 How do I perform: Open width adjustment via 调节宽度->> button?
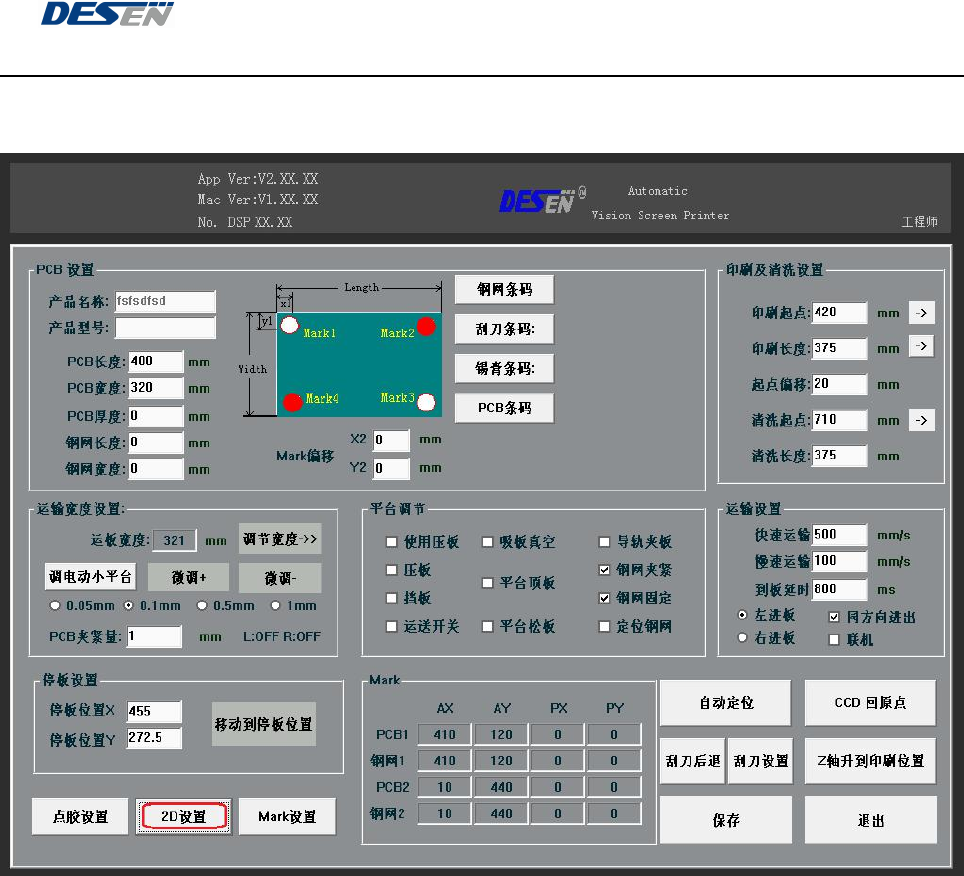point(280,540)
